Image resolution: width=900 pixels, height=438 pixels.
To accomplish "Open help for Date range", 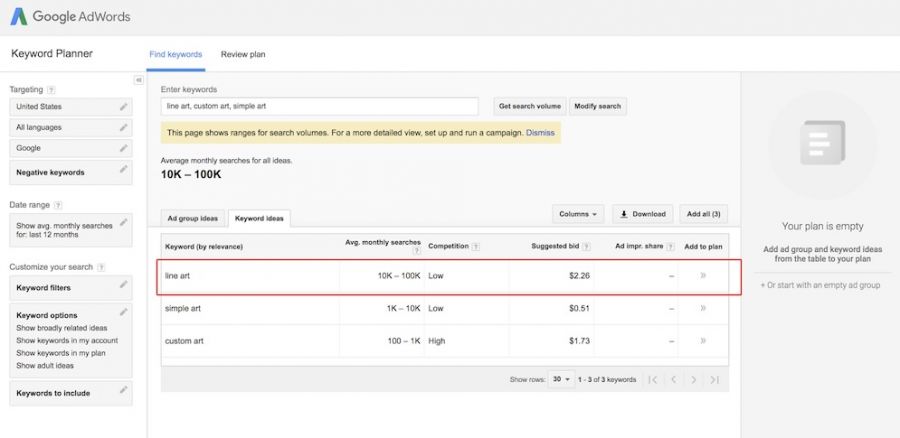I will pyautogui.click(x=58, y=205).
